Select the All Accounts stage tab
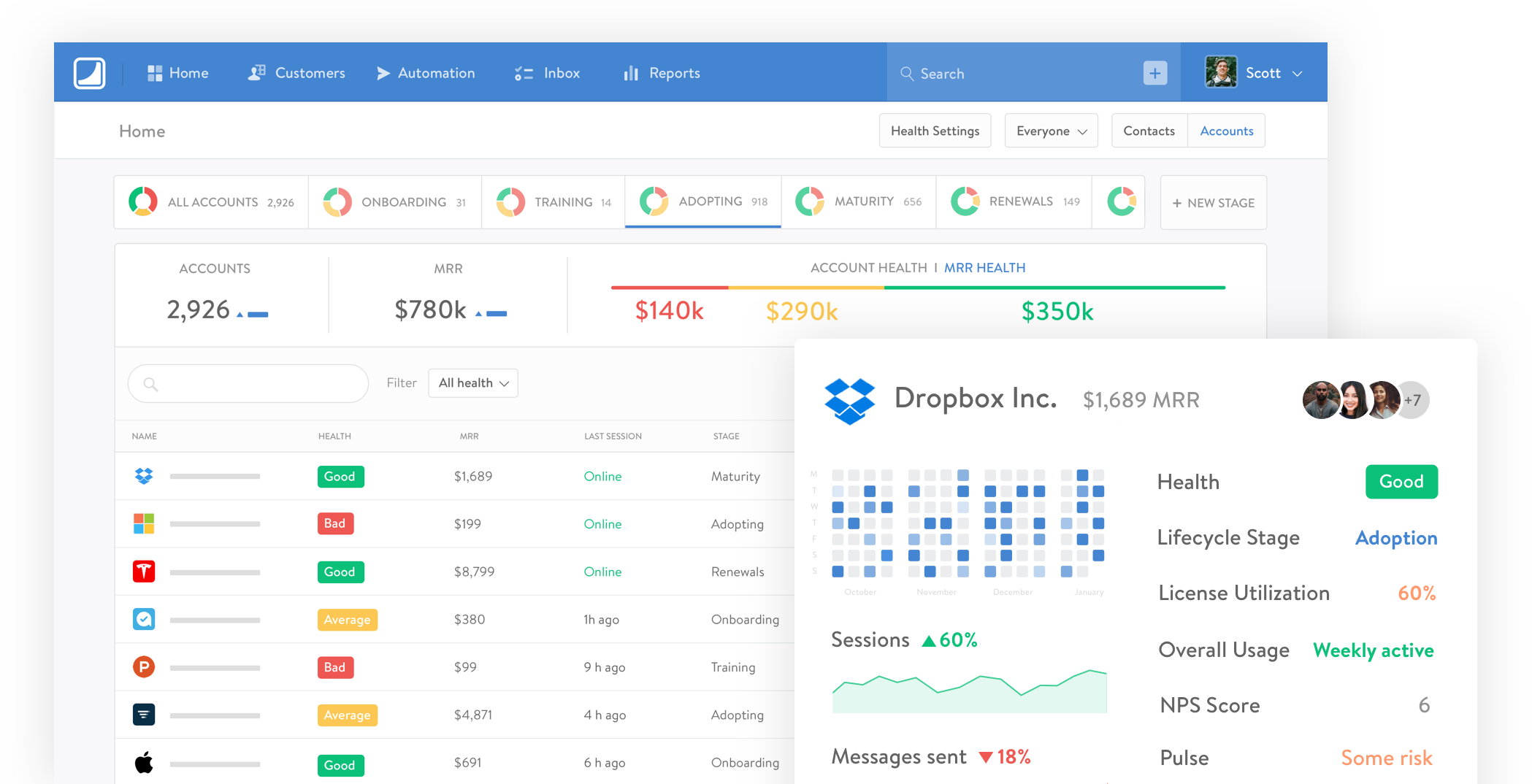Screen dimensions: 1532x784 [x=212, y=202]
